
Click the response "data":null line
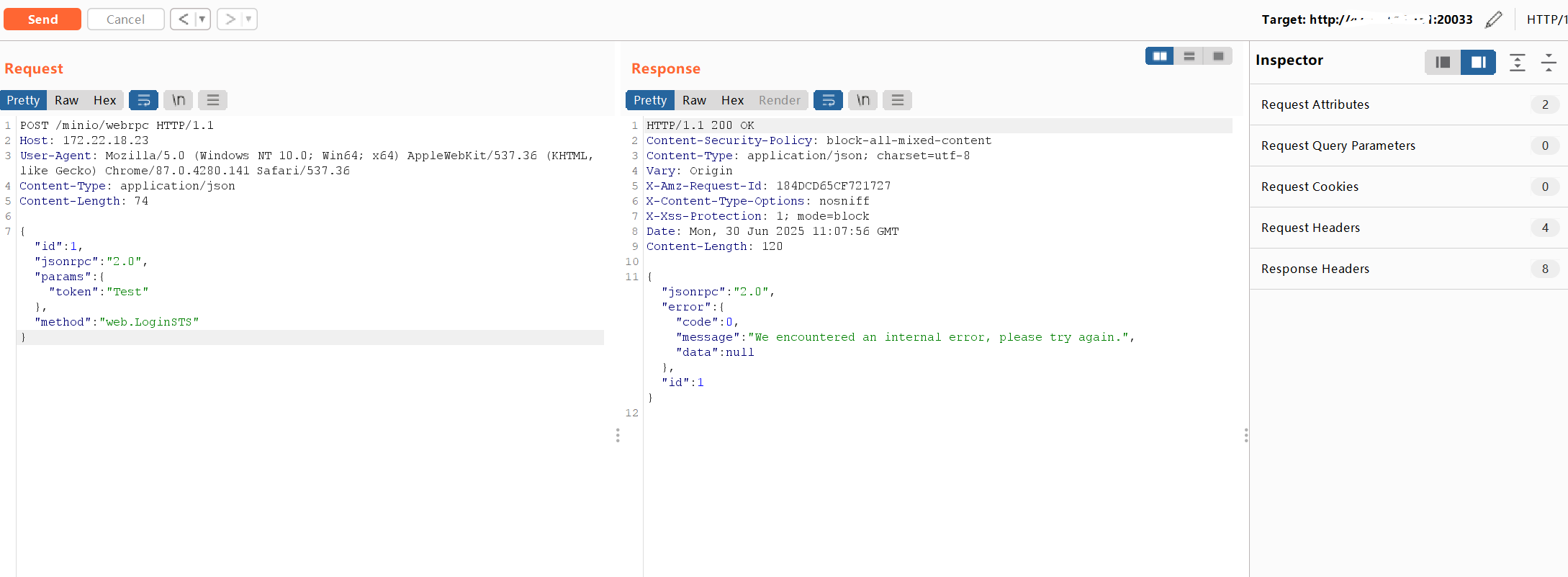coord(715,352)
